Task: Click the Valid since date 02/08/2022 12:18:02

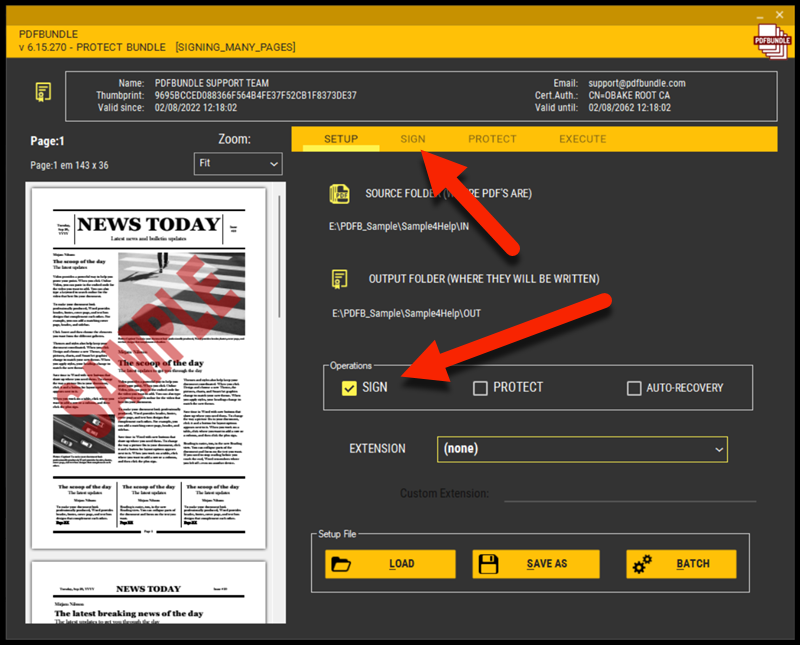Action: point(196,108)
